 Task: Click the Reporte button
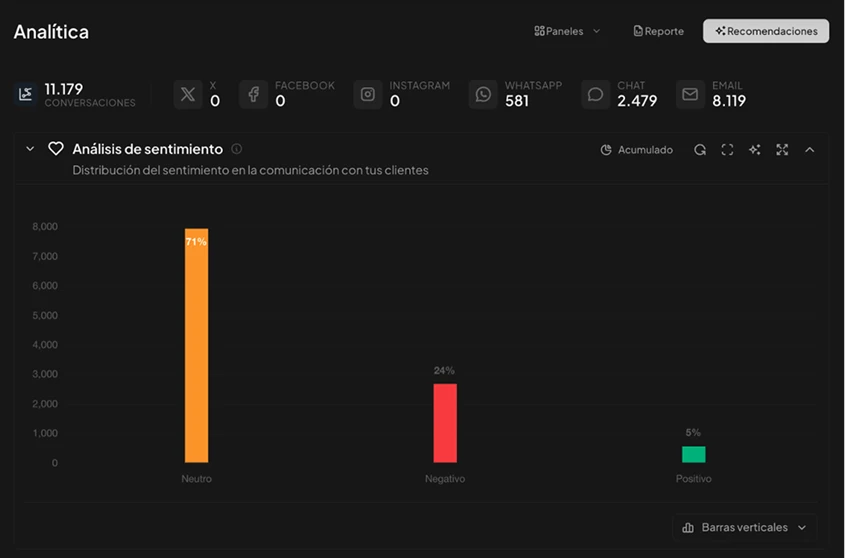pyautogui.click(x=658, y=31)
